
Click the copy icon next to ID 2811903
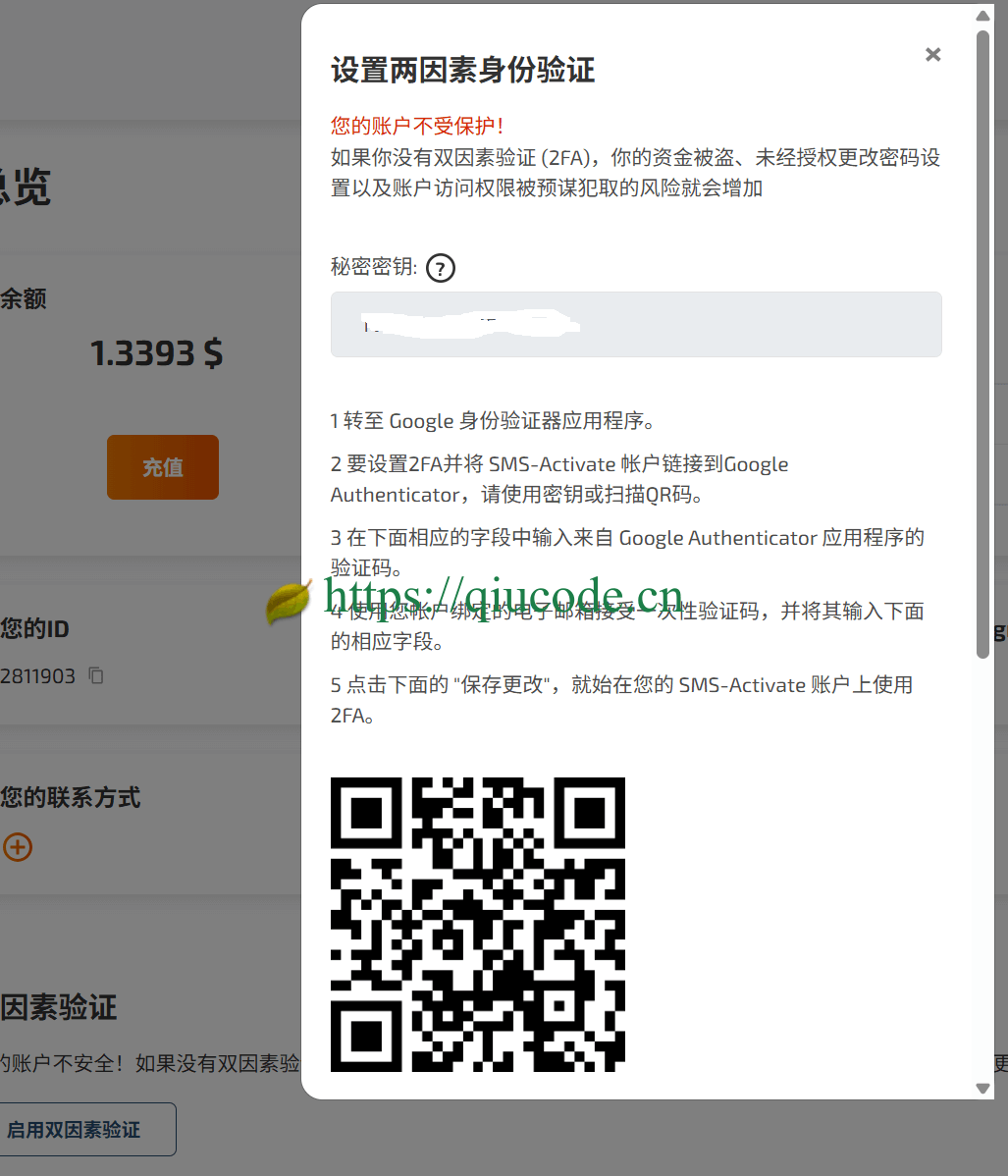coord(96,675)
